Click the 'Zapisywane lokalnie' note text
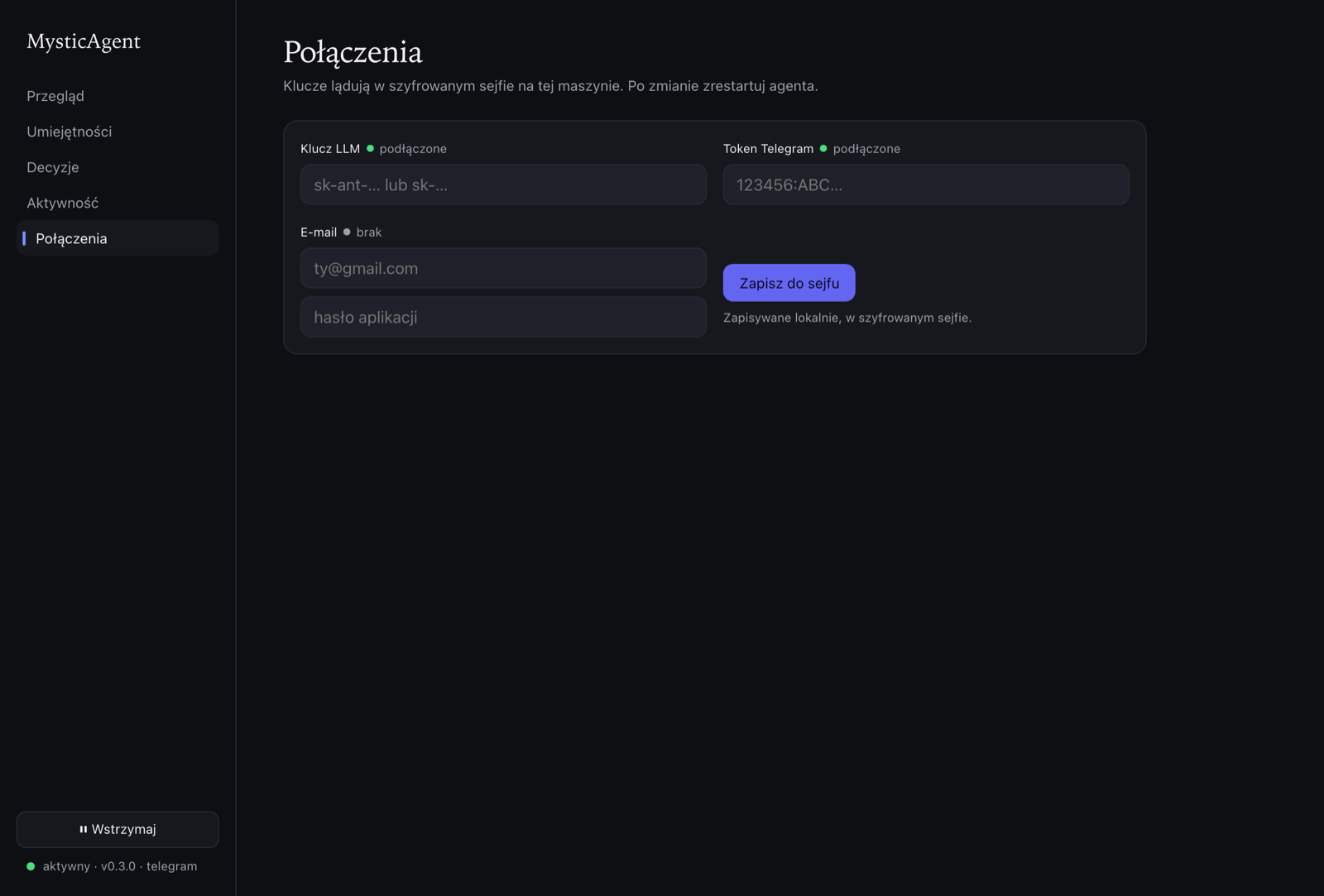The height and width of the screenshot is (896, 1324). click(847, 318)
